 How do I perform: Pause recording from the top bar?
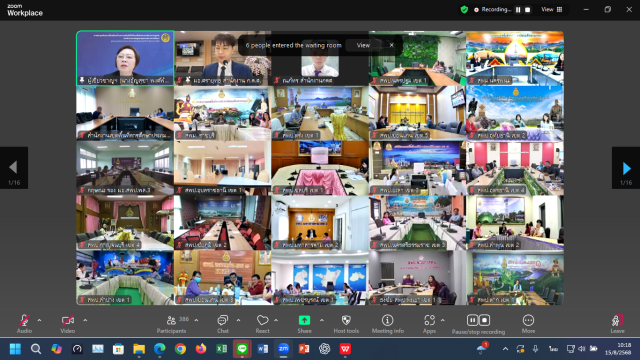click(x=518, y=9)
